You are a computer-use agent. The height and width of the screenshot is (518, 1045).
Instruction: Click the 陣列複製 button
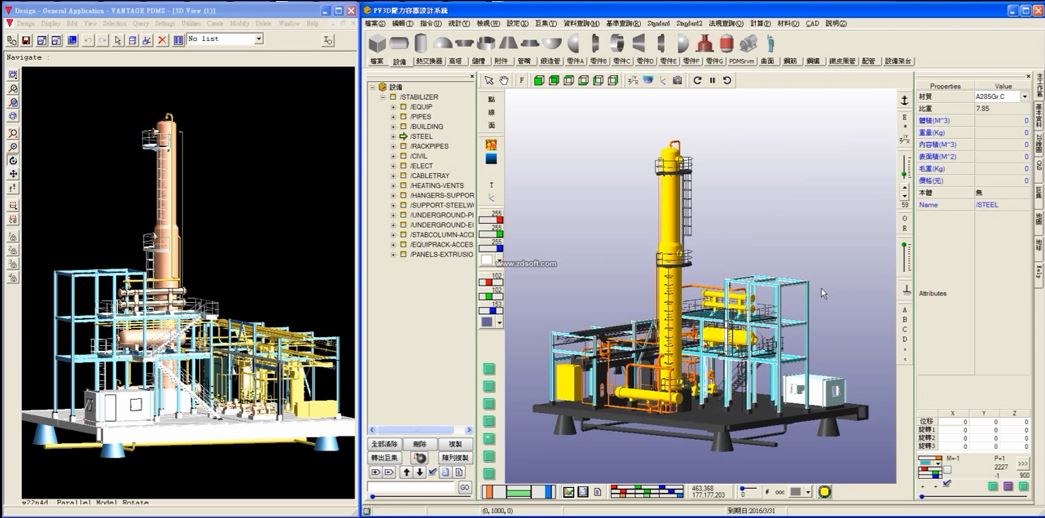click(x=456, y=458)
